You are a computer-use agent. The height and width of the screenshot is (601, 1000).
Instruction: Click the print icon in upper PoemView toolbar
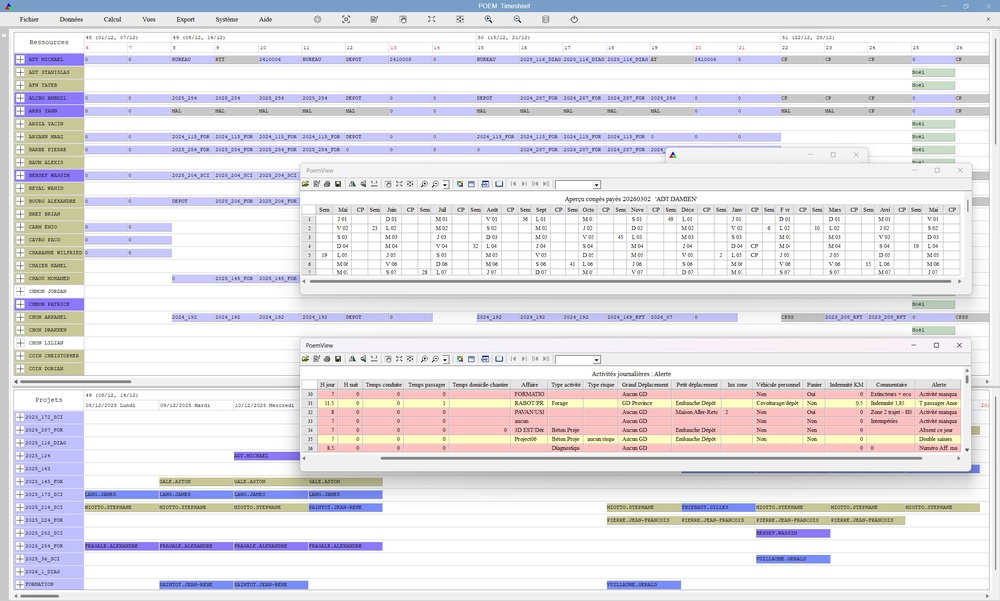tap(327, 184)
